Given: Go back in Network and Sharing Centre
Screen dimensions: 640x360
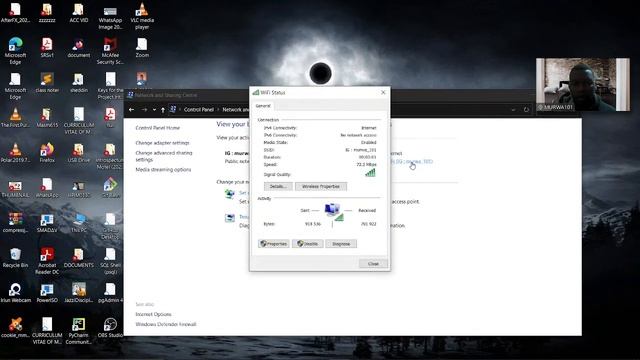Looking at the screenshot, I should 131,109.
